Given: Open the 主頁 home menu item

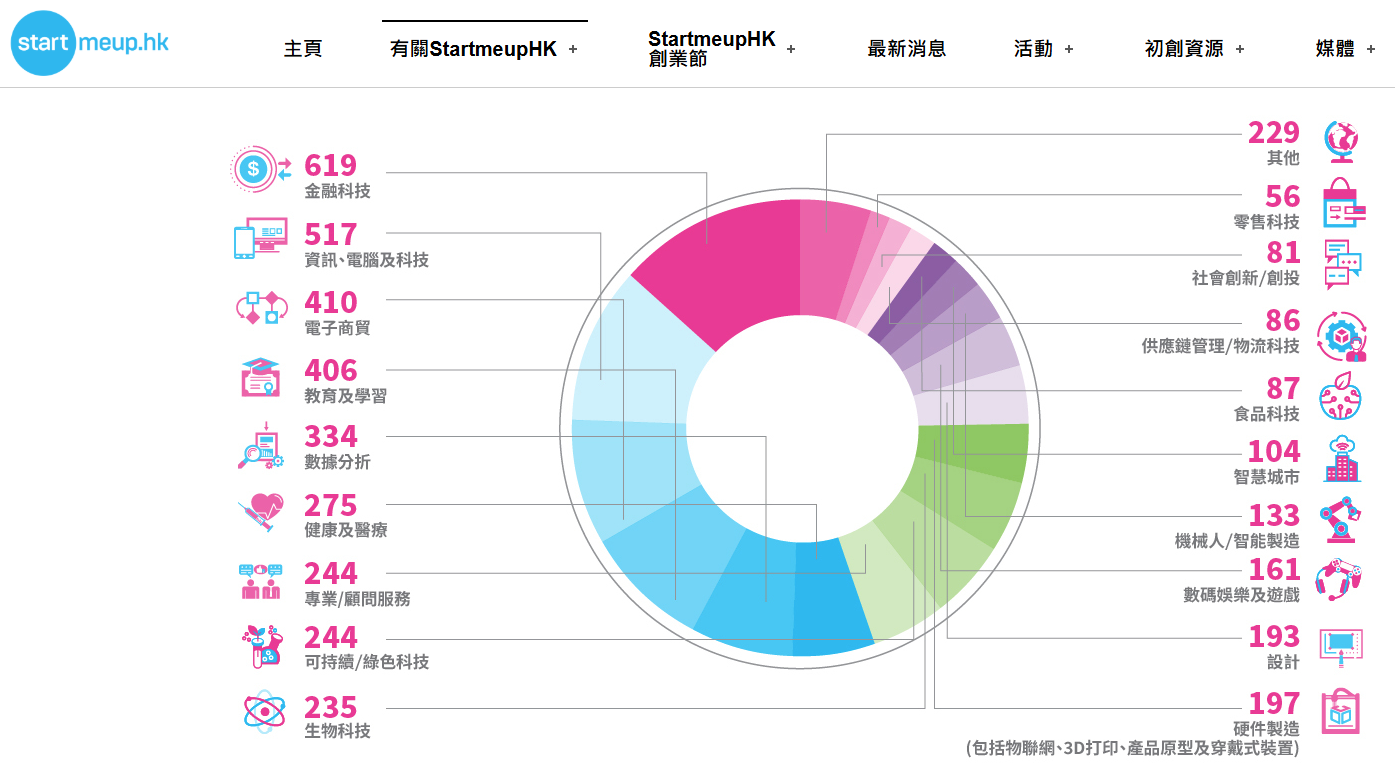Looking at the screenshot, I should coord(303,49).
